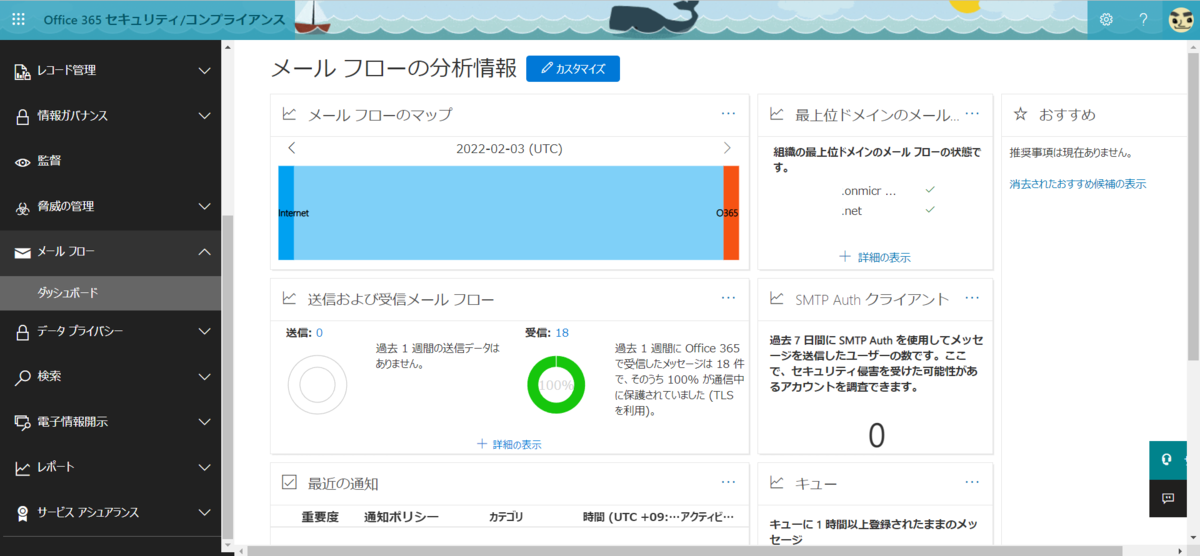Select ダッシュボード in the sidebar
Image resolution: width=1200 pixels, height=556 pixels.
point(110,292)
